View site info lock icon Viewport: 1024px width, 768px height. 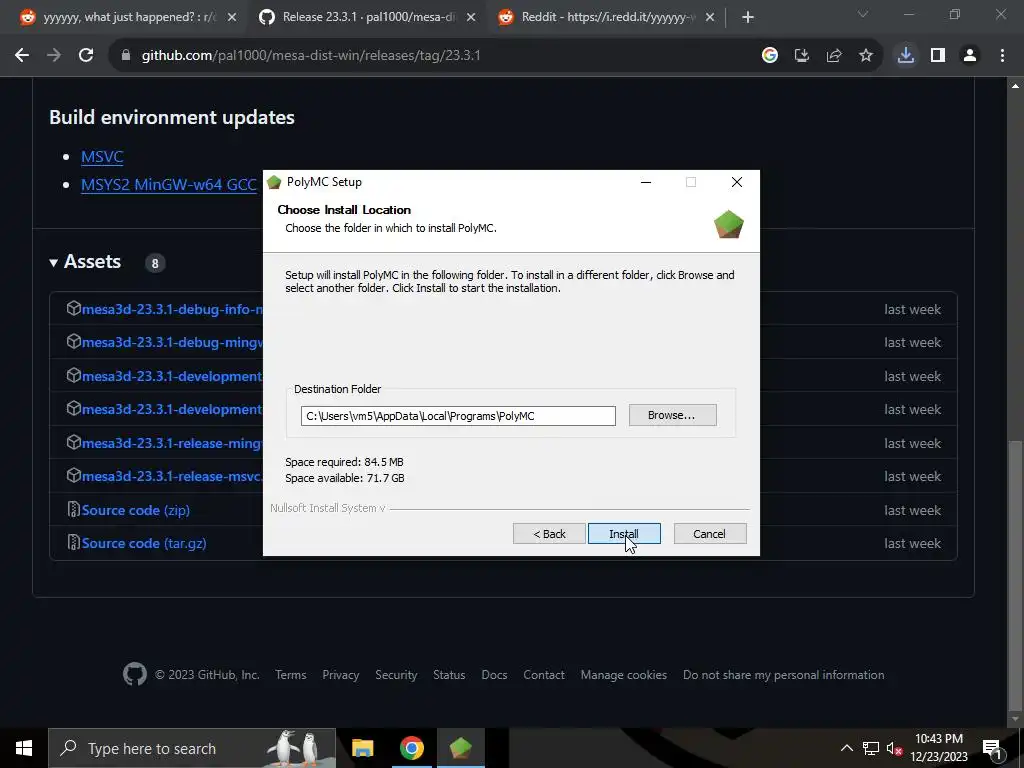click(x=126, y=56)
